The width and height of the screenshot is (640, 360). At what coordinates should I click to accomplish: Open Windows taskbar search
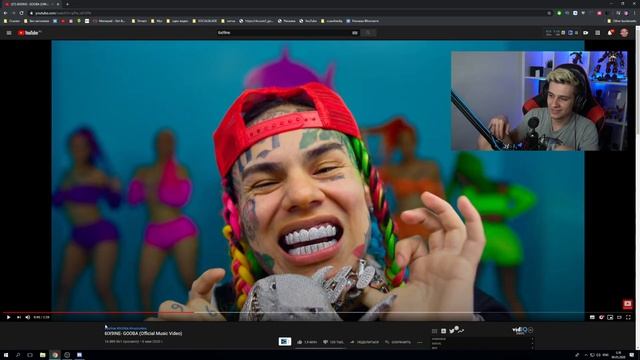[18, 355]
